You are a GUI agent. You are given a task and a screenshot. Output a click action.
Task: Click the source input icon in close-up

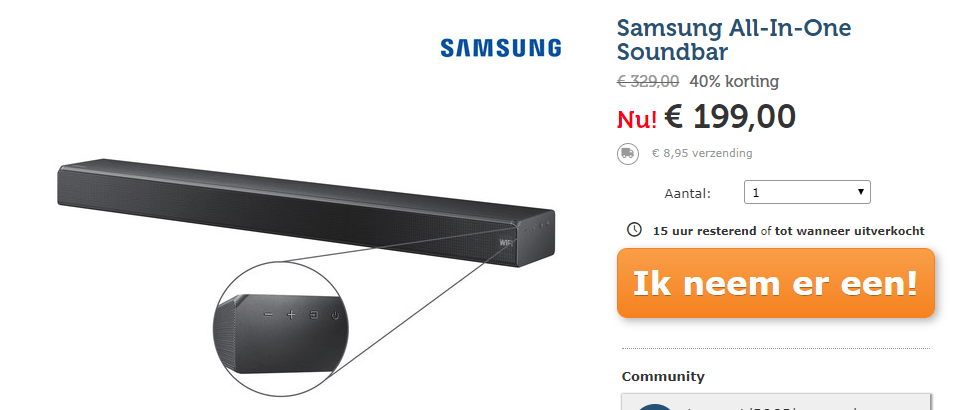tap(314, 315)
